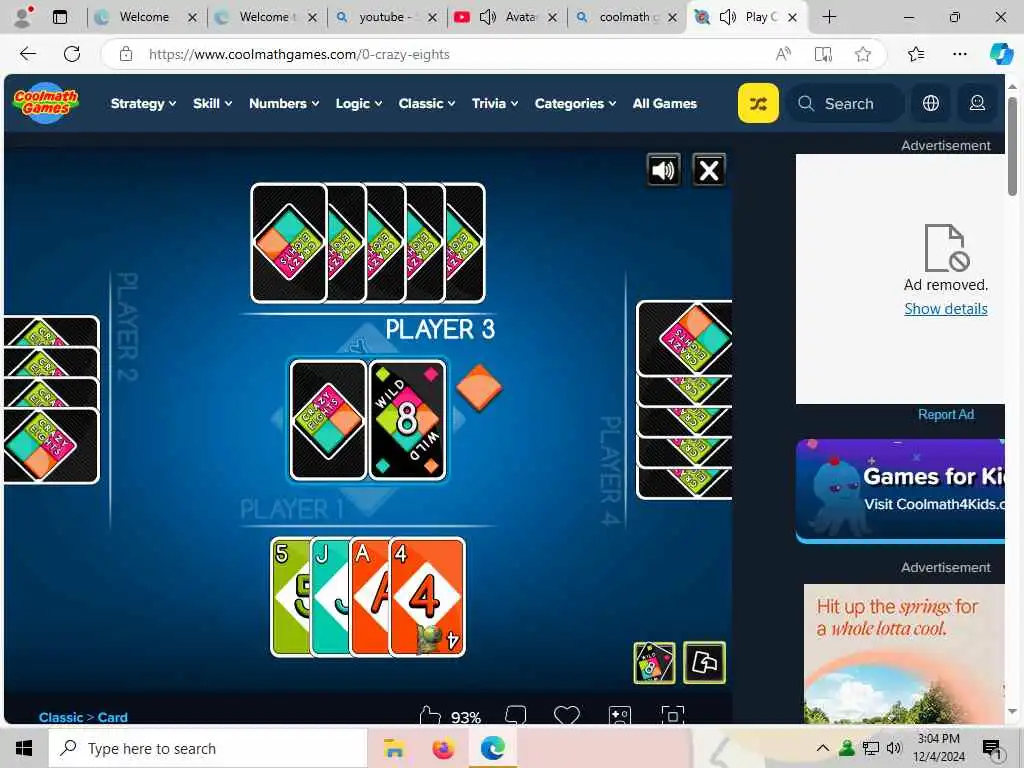Play the green 5 card
Viewport: 1024px width, 768px height.
291,597
